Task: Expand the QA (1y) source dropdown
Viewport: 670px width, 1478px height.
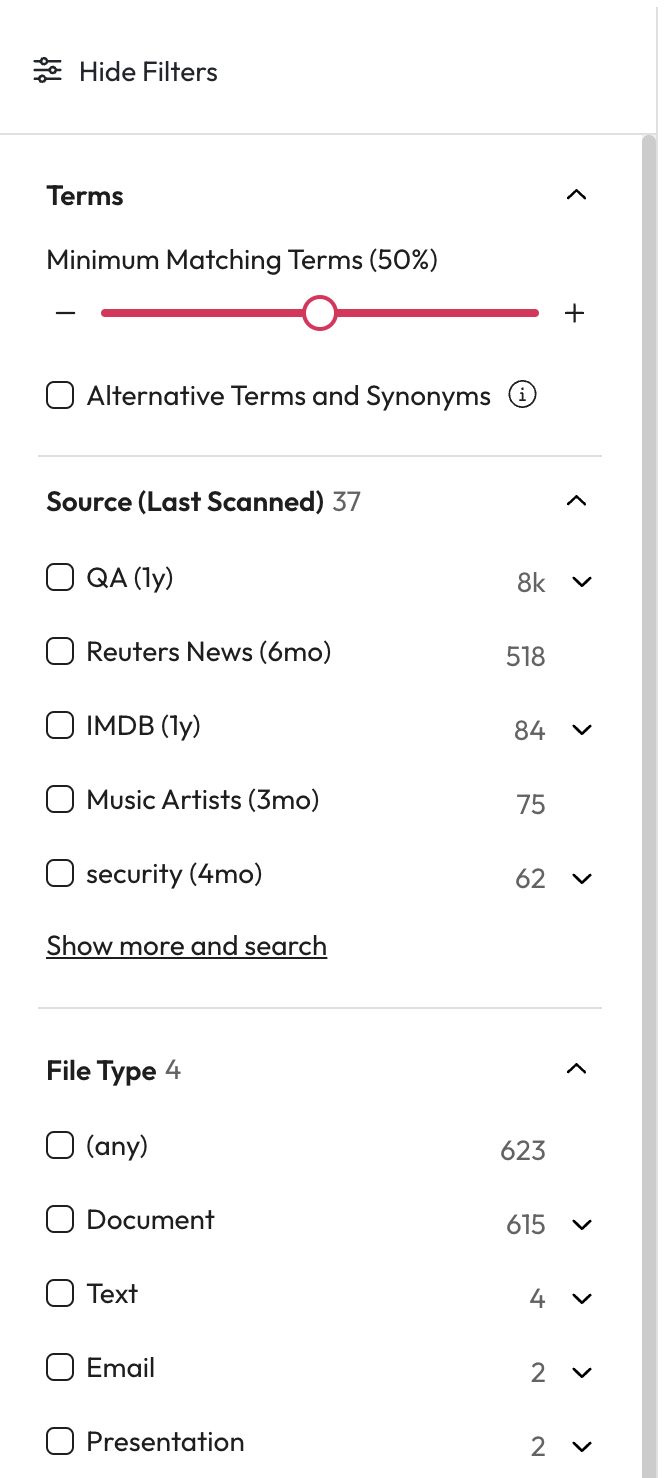Action: (582, 582)
